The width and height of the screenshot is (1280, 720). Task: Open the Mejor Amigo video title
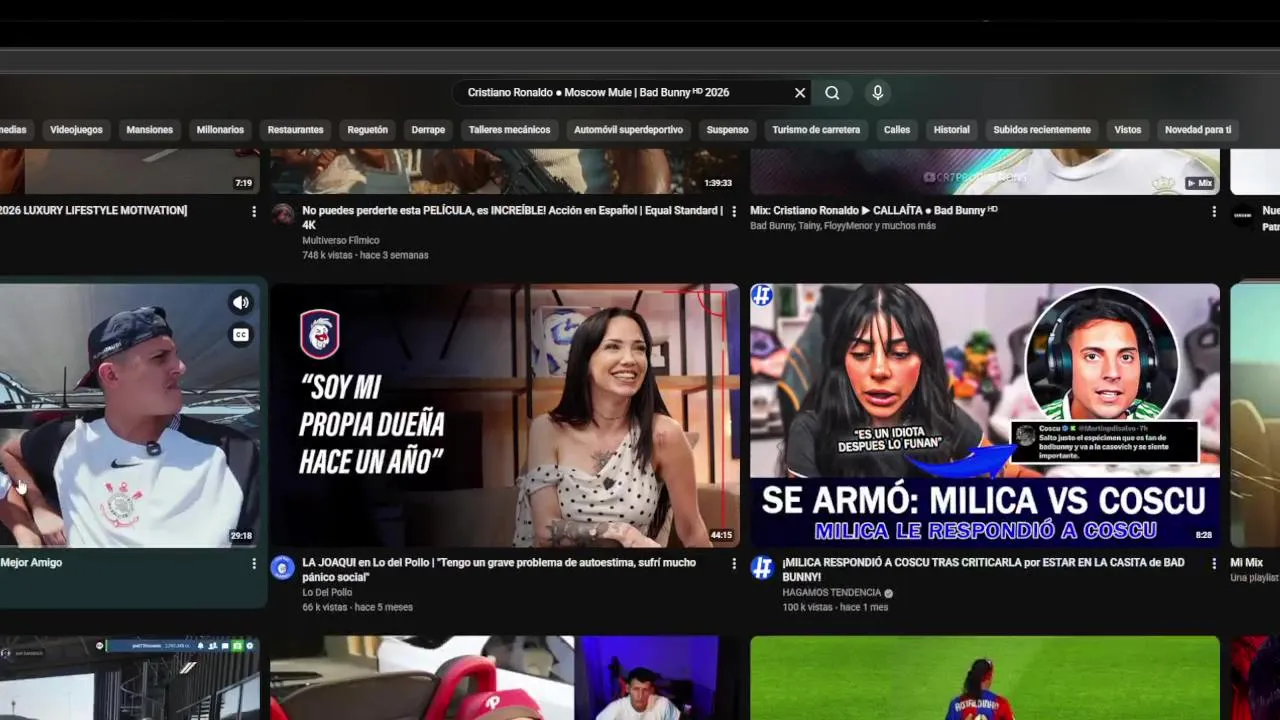(31, 563)
